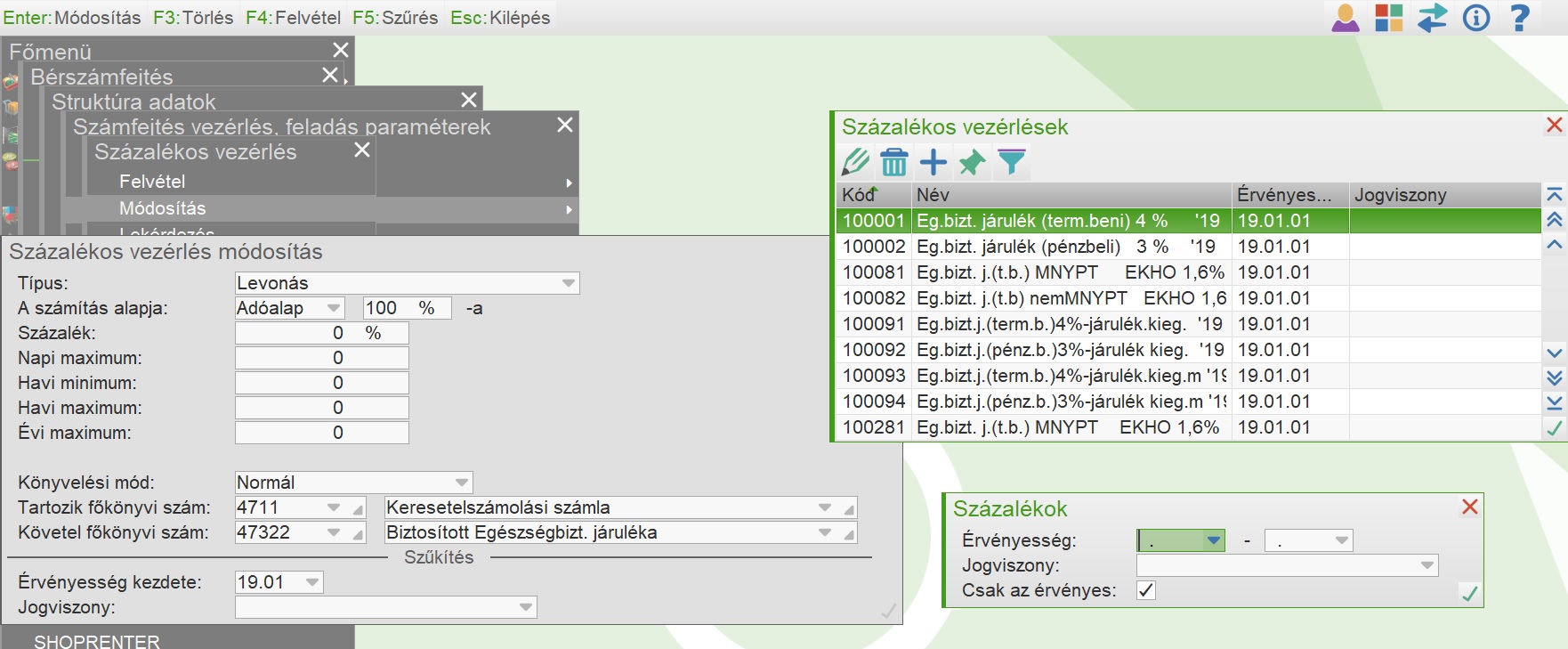Click the Főmenü menu title
The image size is (1568, 649).
click(51, 52)
